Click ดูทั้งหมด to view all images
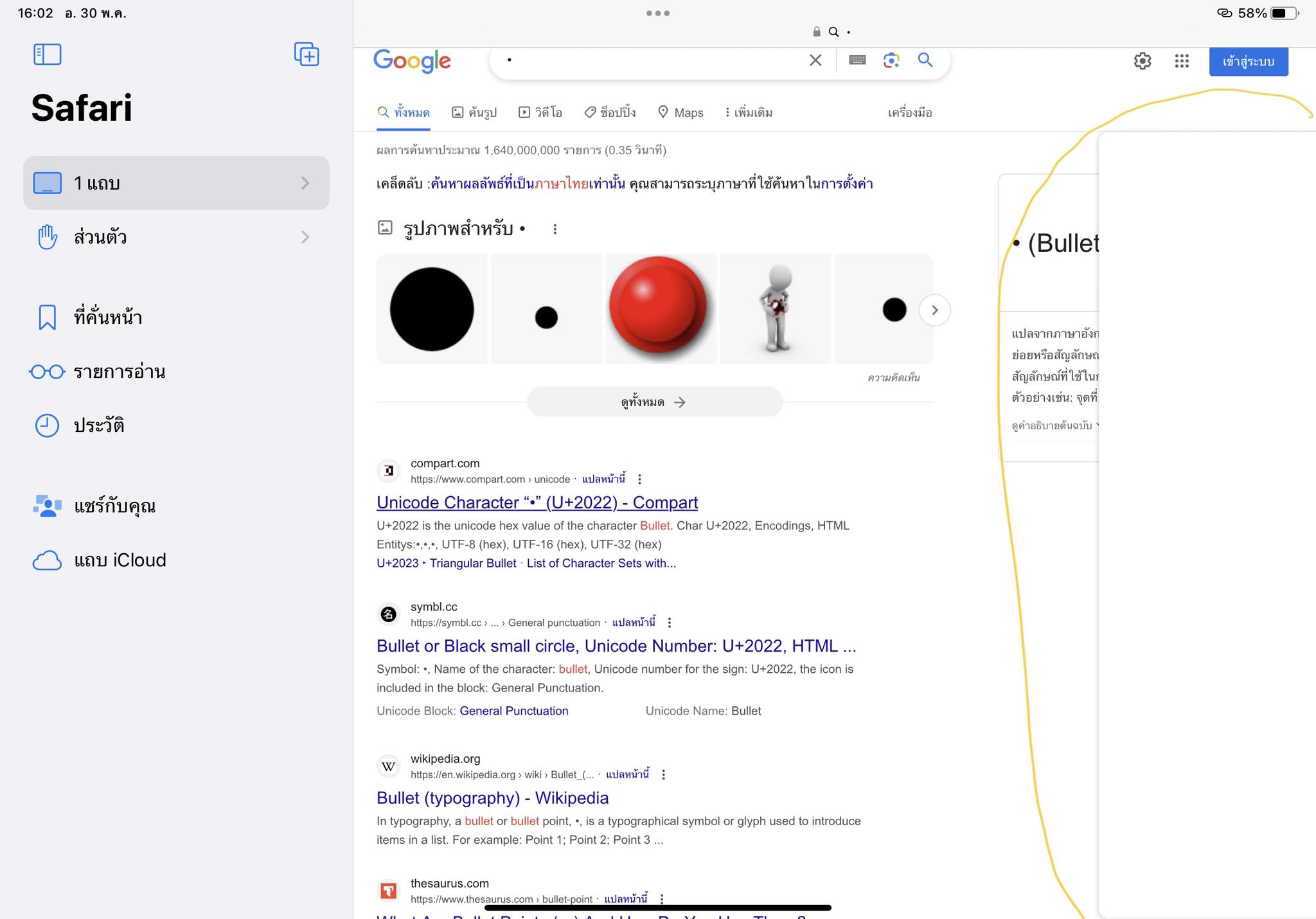The image size is (1316, 919). (654, 402)
